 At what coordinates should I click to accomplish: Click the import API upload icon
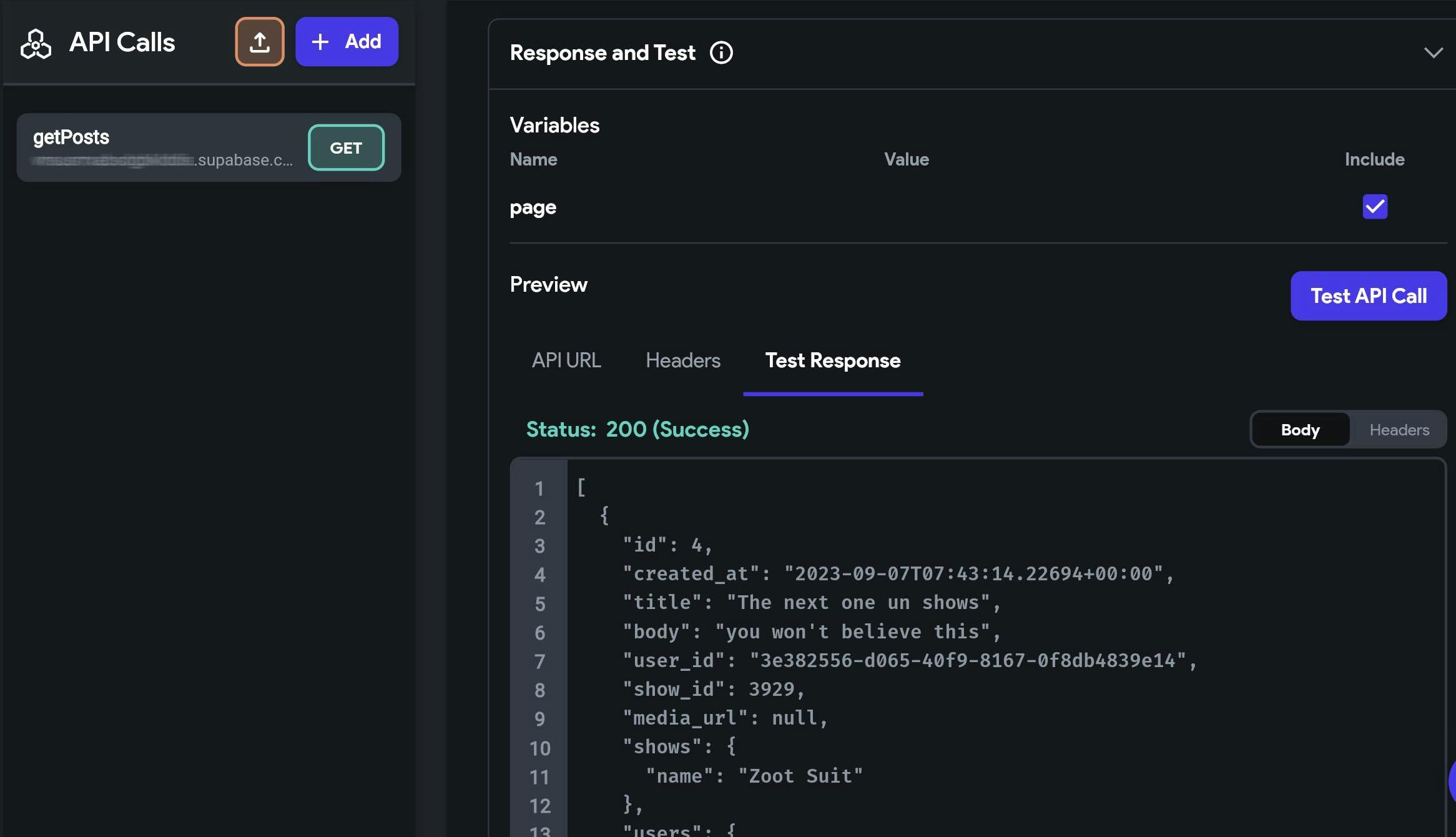click(x=259, y=42)
